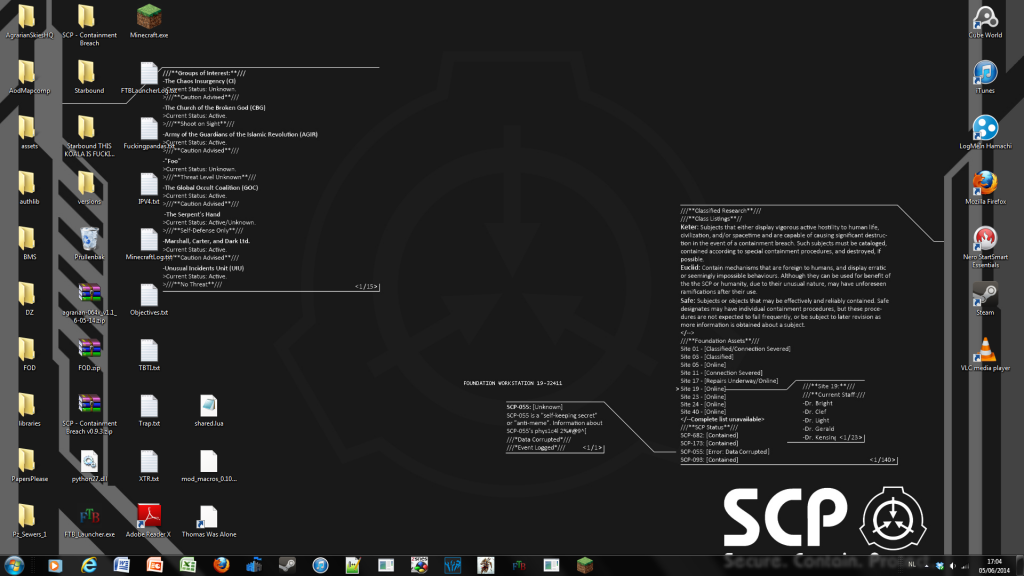Image resolution: width=1024 pixels, height=576 pixels.
Task: Select the Mozilla Firefox desktop shortcut
Action: (x=985, y=184)
